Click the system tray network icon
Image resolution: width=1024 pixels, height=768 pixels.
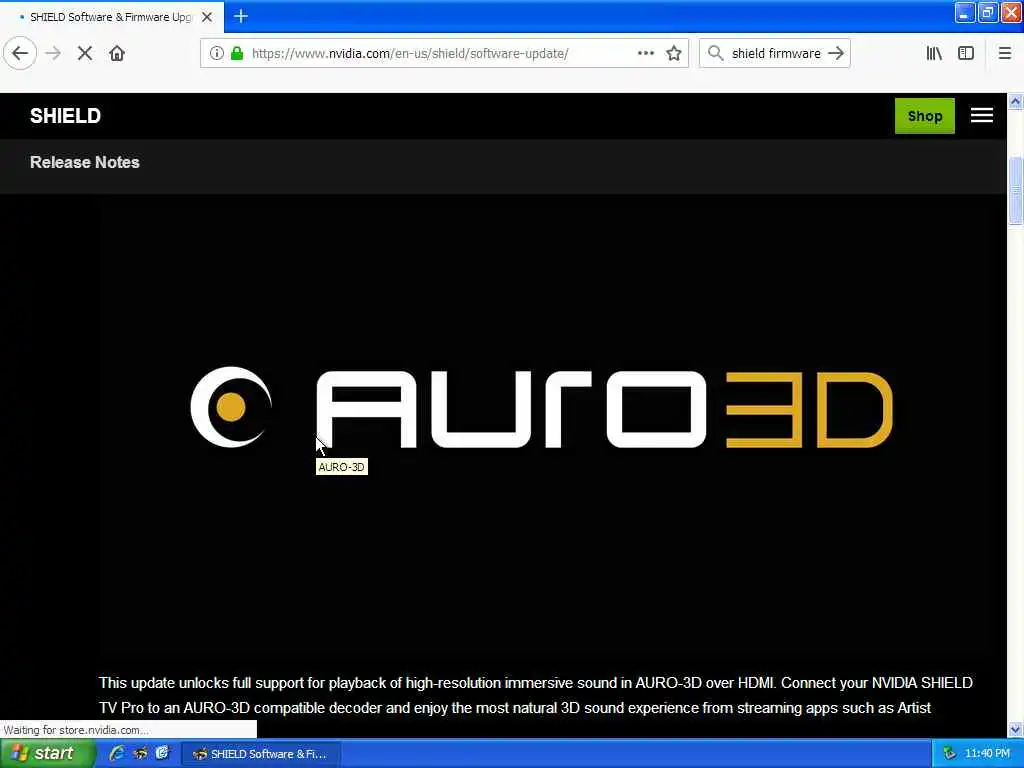(950, 754)
